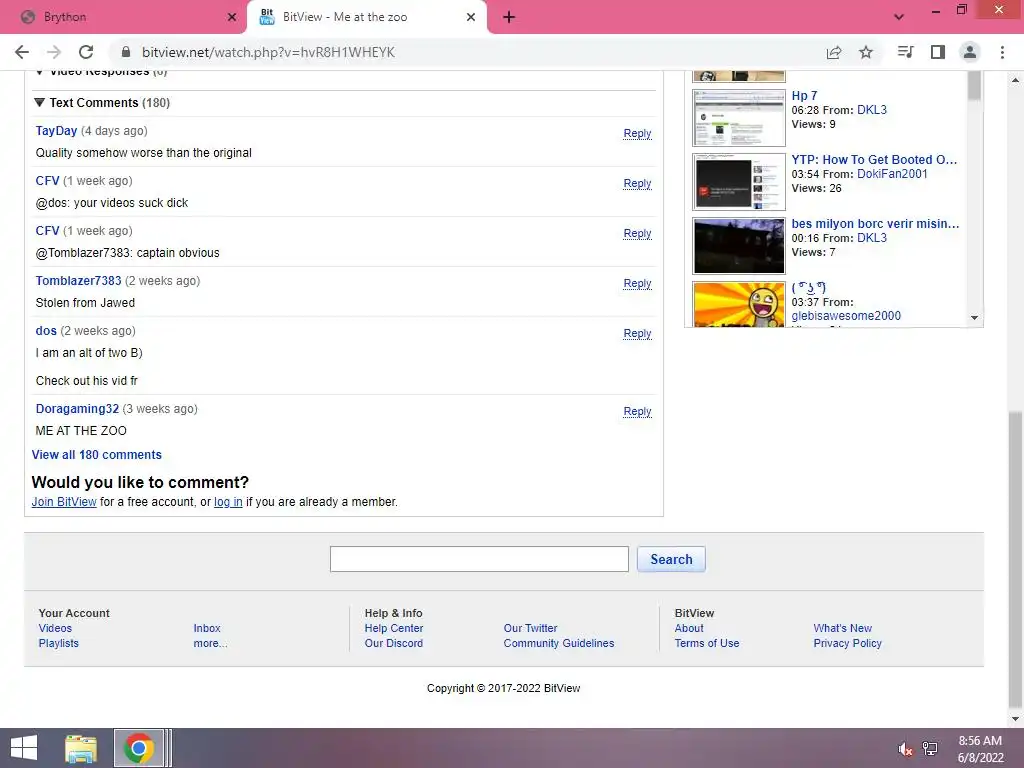
Task: Open footer Playlists link
Action: [x=58, y=643]
